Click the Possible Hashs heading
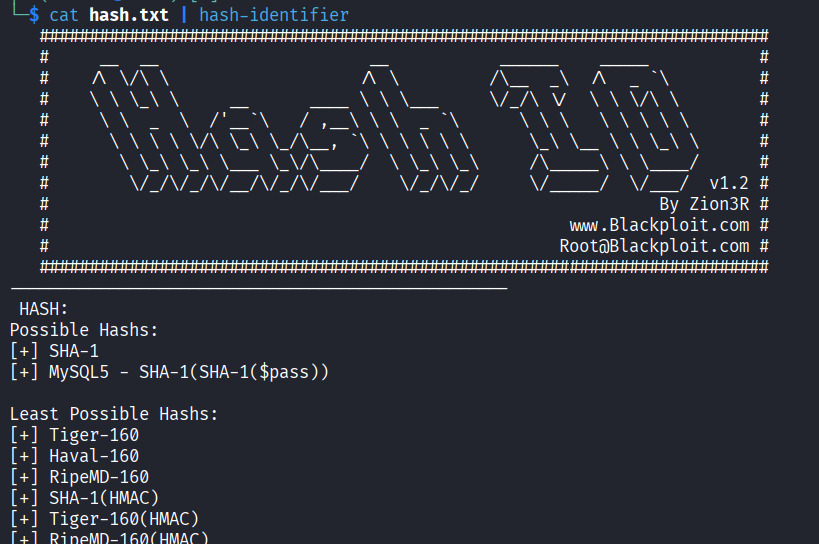 point(84,330)
